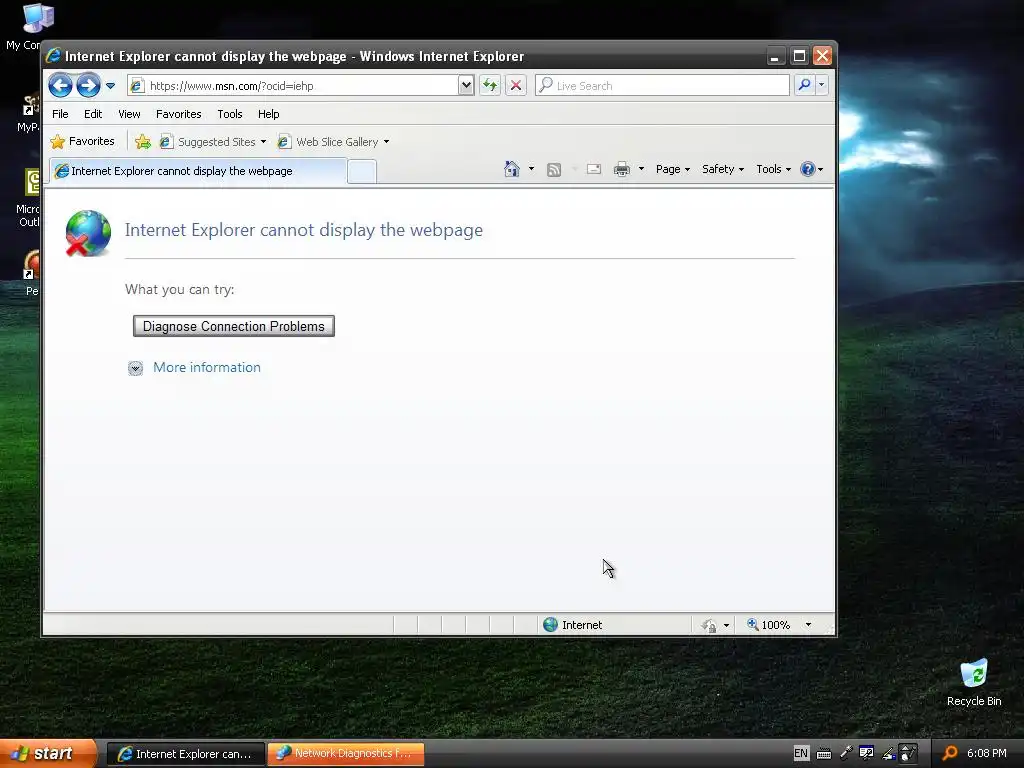This screenshot has height=768, width=1024.
Task: Switch to Internet Explorer taskbar button
Action: (x=186, y=754)
